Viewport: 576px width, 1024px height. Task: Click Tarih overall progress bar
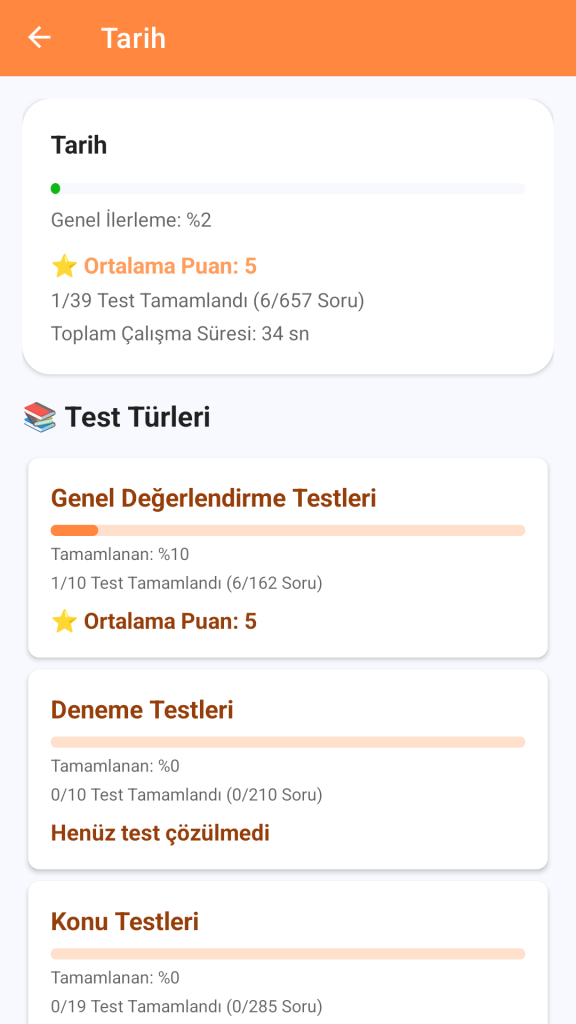pos(288,189)
